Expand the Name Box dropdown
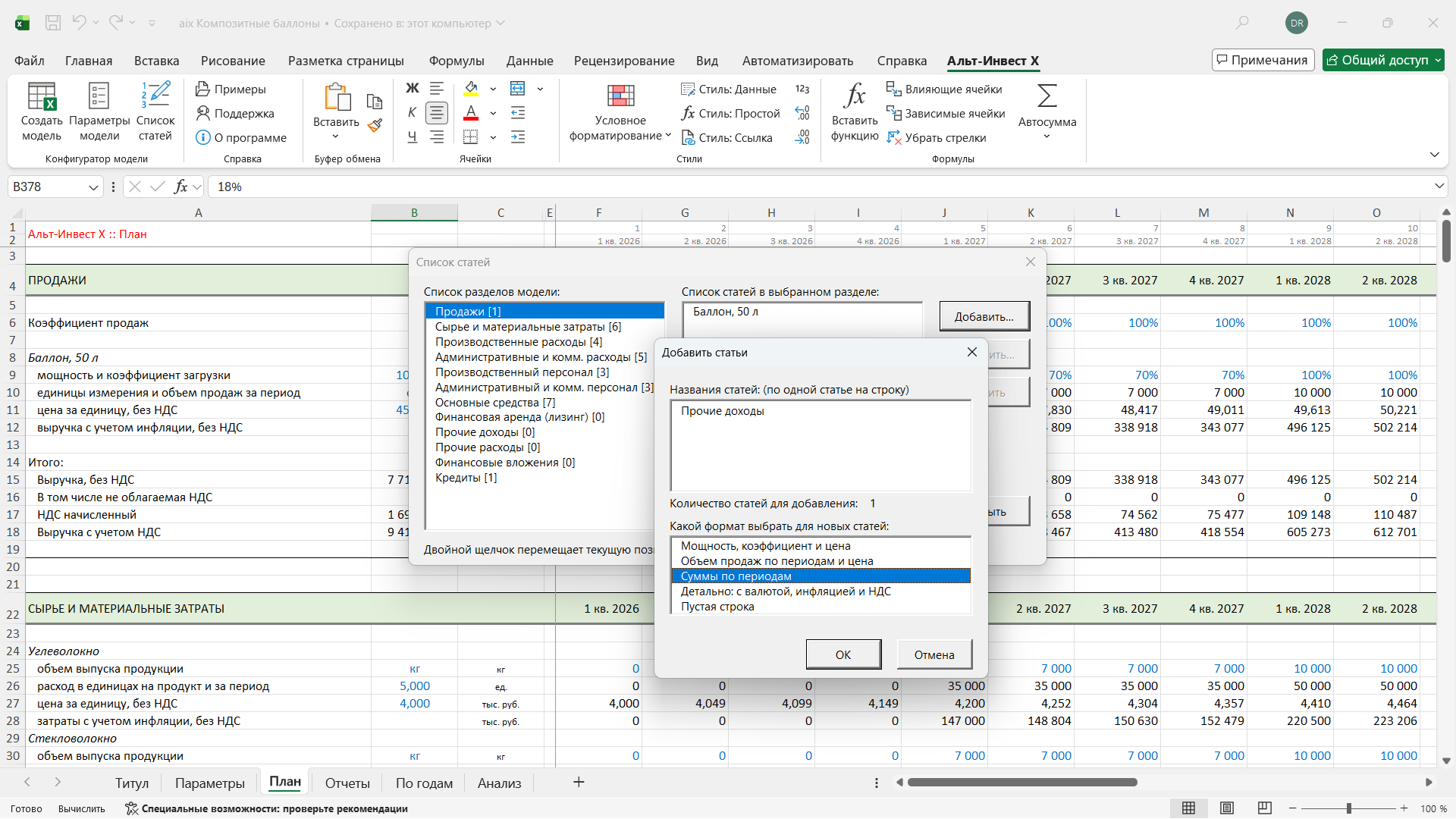The width and height of the screenshot is (1456, 819). [x=93, y=187]
